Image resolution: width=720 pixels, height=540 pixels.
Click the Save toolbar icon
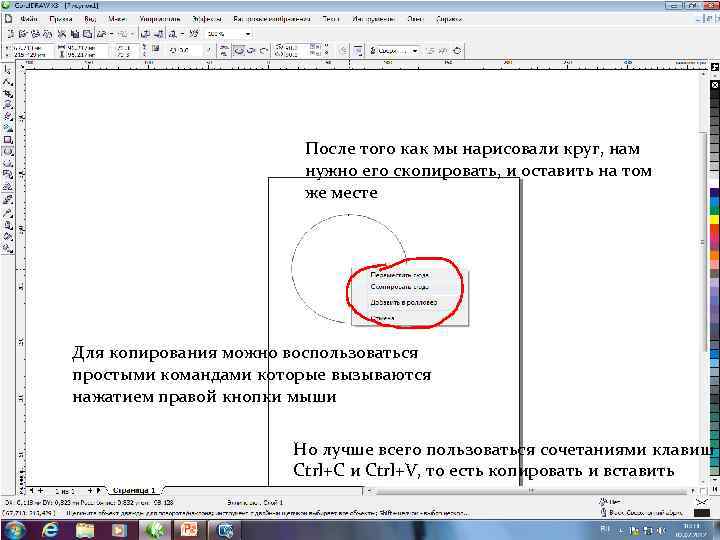coord(35,34)
